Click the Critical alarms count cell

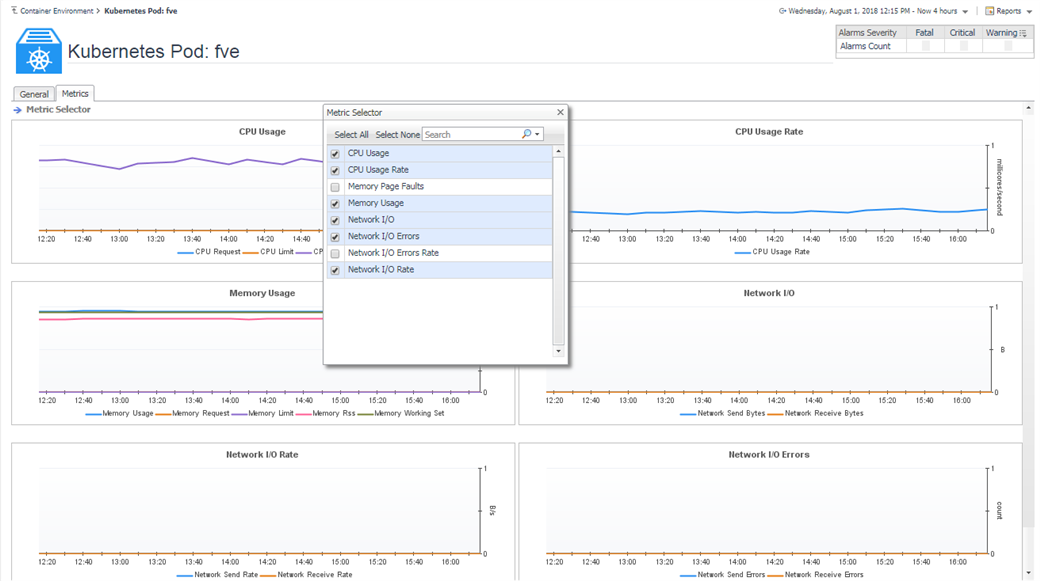962,46
